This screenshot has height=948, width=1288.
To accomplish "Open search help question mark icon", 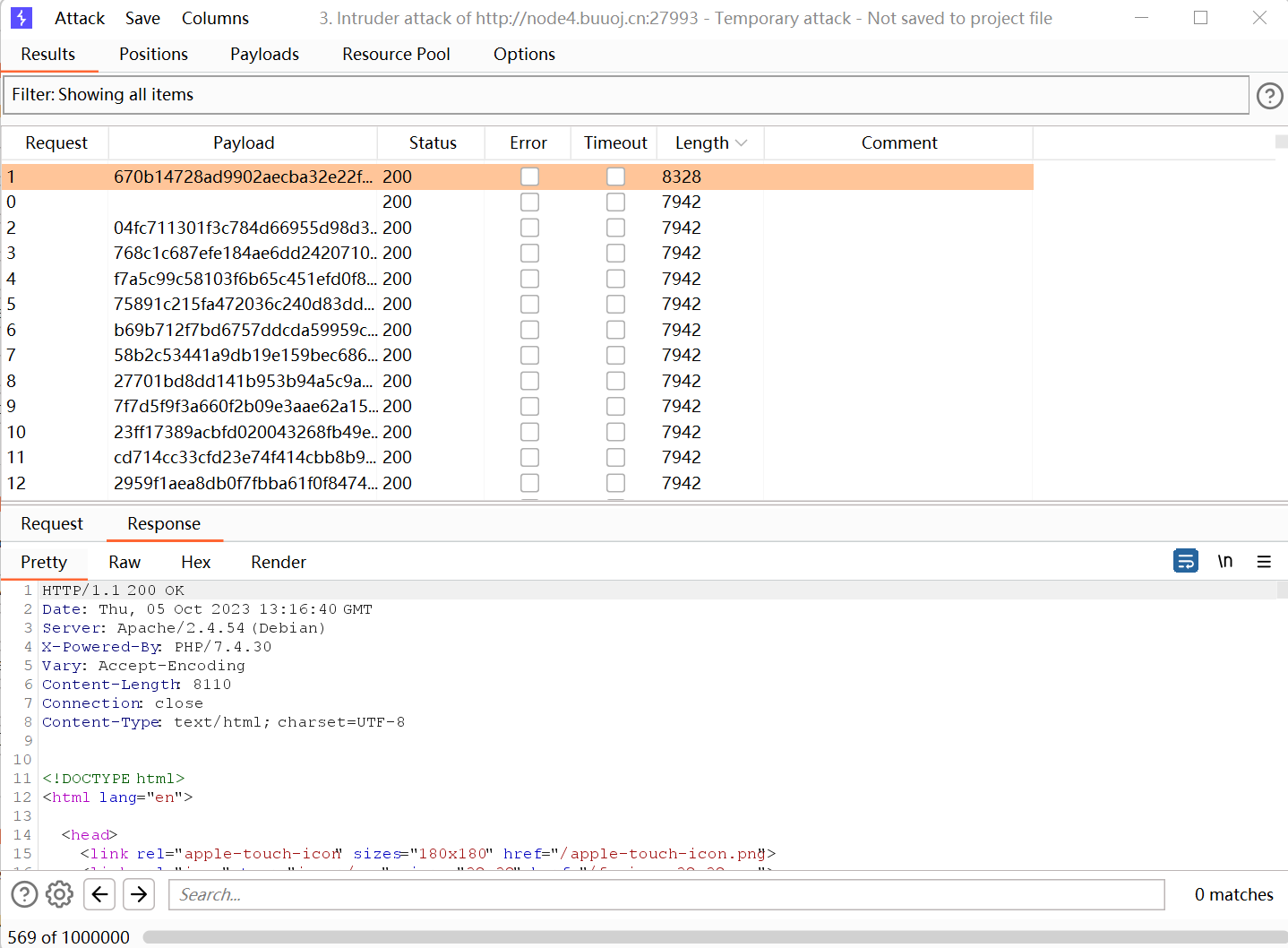I will point(24,894).
